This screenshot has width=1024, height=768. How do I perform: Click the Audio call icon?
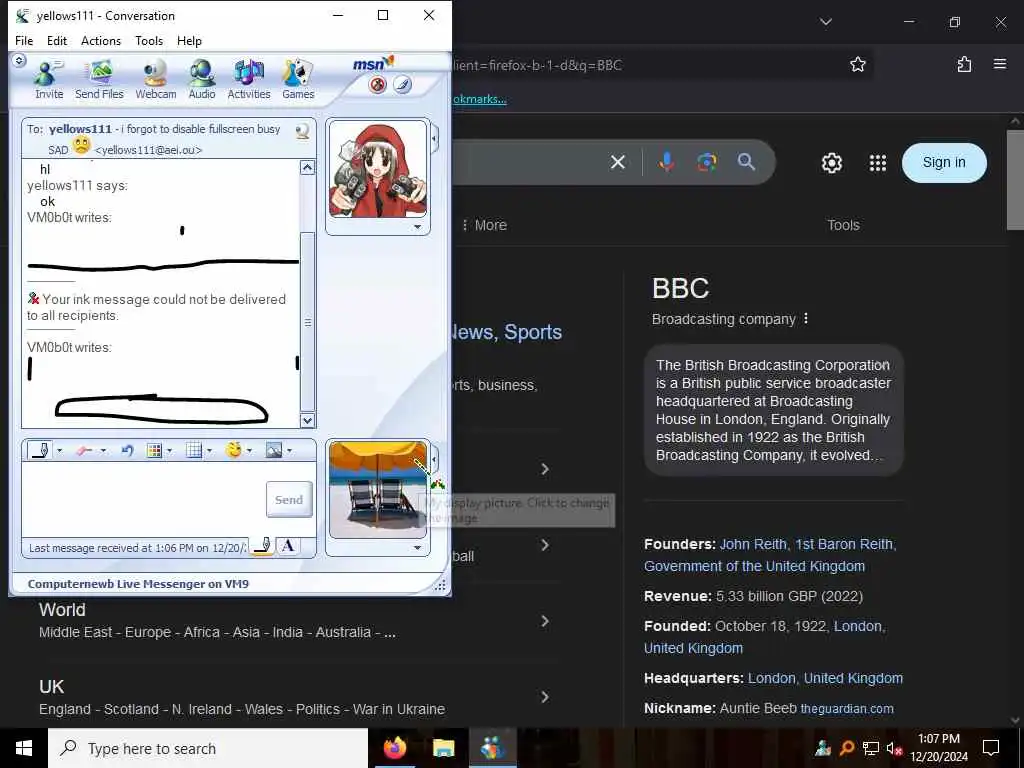pyautogui.click(x=202, y=80)
